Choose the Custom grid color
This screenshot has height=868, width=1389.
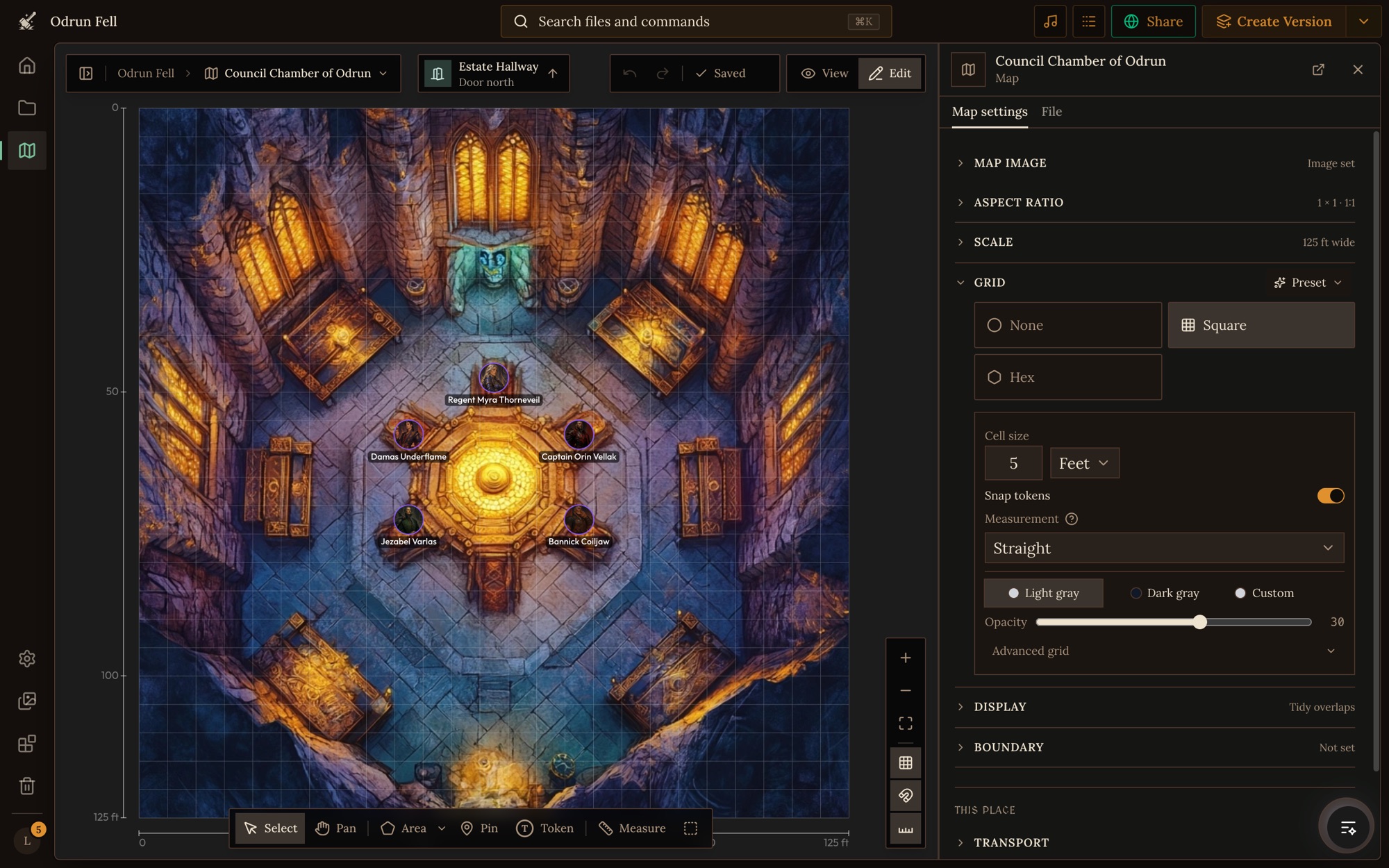1264,593
